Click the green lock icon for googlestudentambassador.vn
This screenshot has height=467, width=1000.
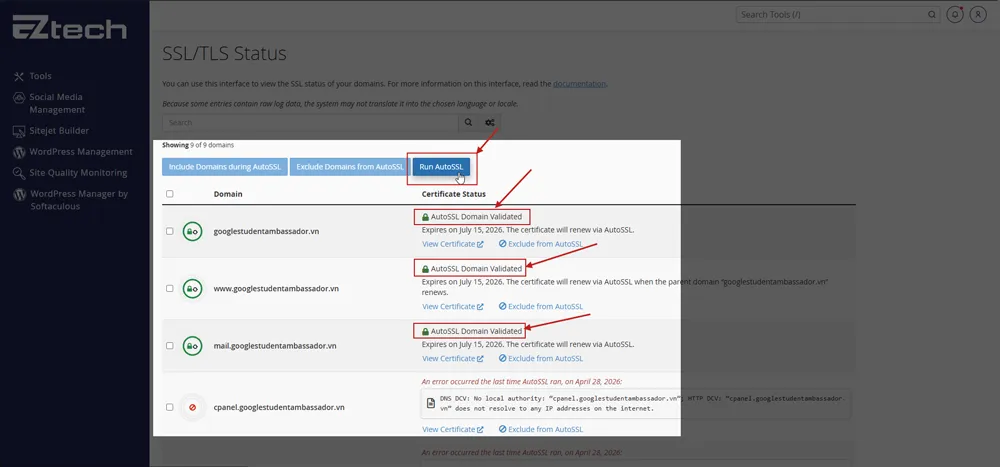click(x=192, y=232)
